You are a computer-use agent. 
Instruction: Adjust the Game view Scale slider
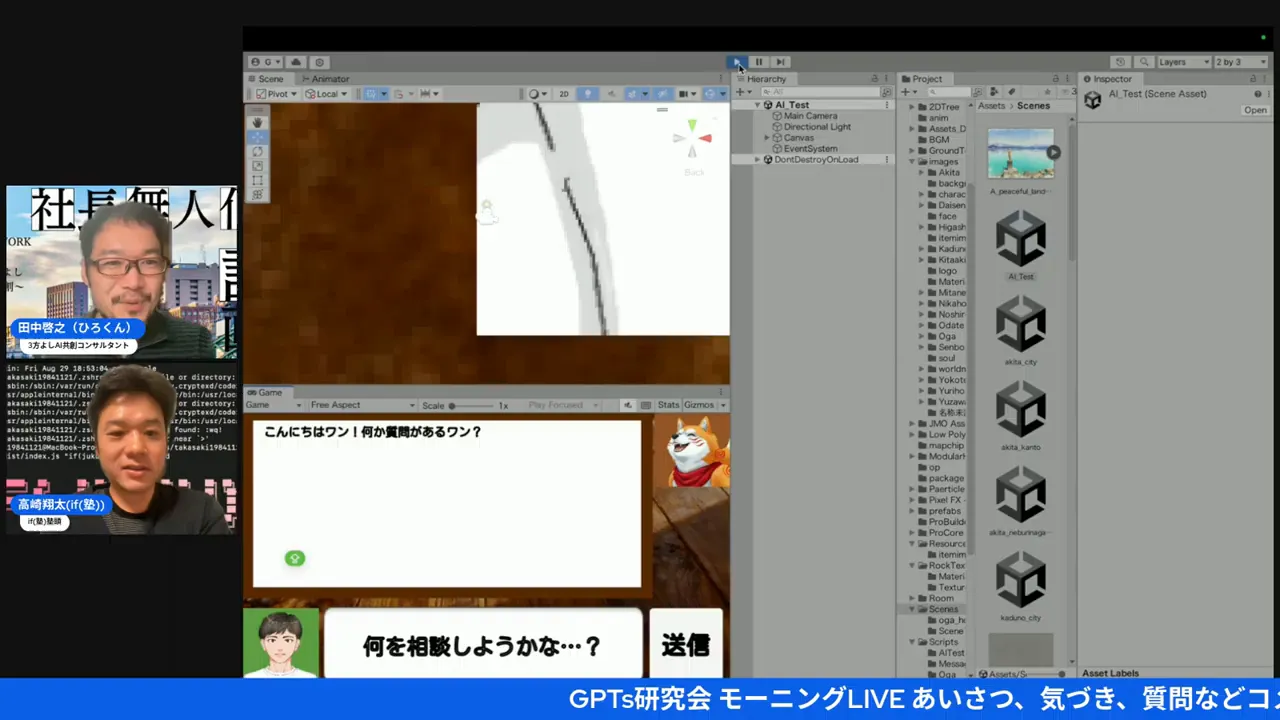pyautogui.click(x=453, y=406)
